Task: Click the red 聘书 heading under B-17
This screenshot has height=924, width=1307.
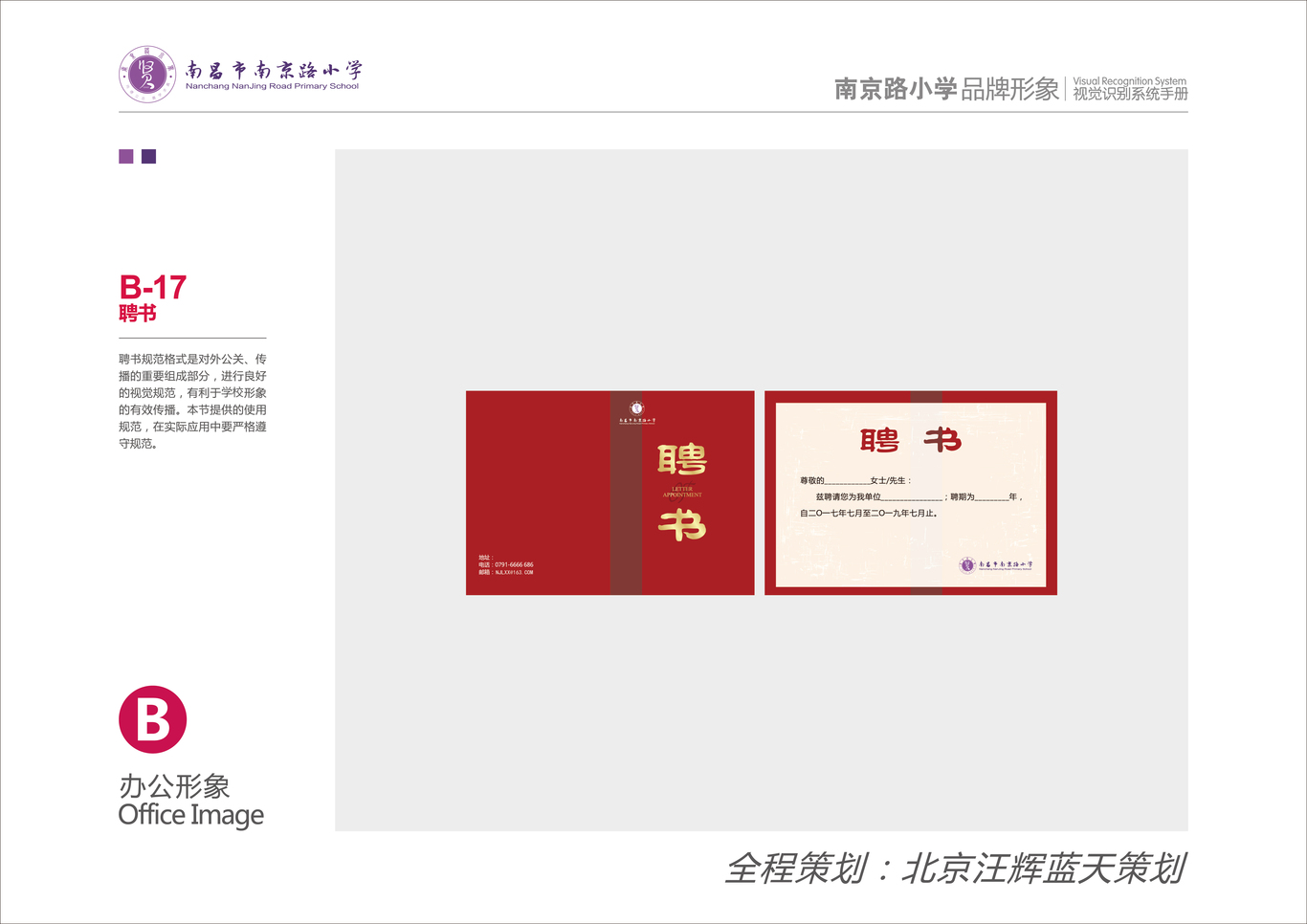Action: point(138,313)
